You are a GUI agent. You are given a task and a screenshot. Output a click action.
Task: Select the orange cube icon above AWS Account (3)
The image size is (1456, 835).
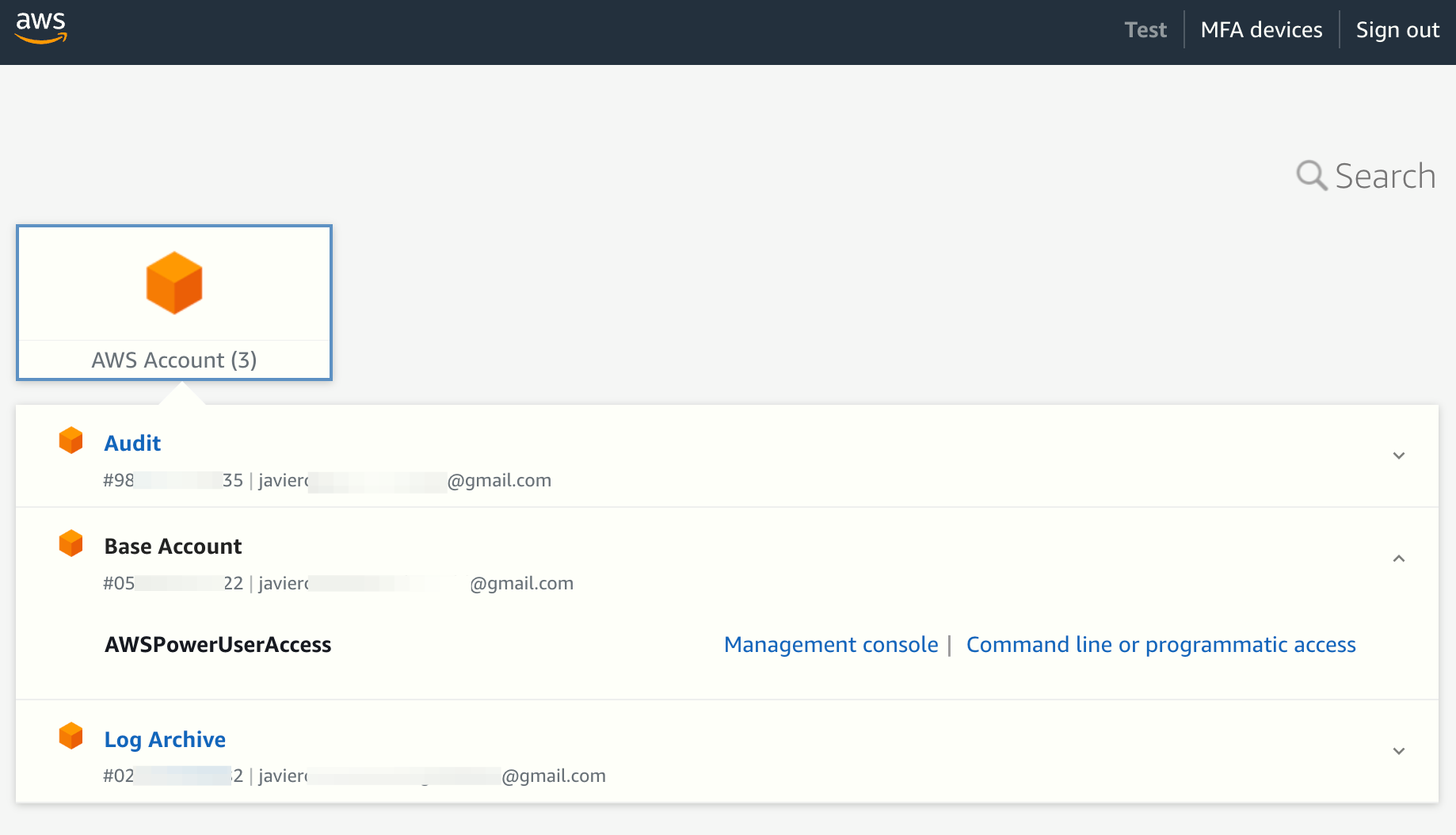point(174,283)
